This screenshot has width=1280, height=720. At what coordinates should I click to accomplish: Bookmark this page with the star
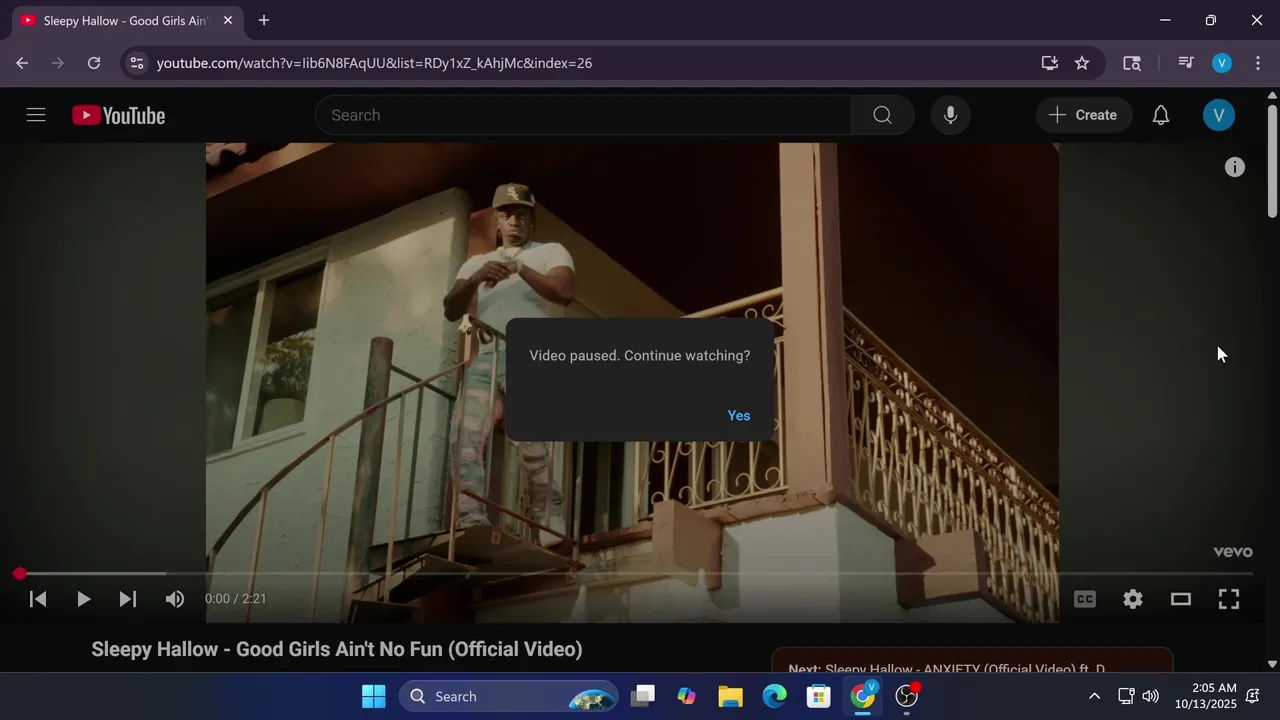pos(1082,63)
